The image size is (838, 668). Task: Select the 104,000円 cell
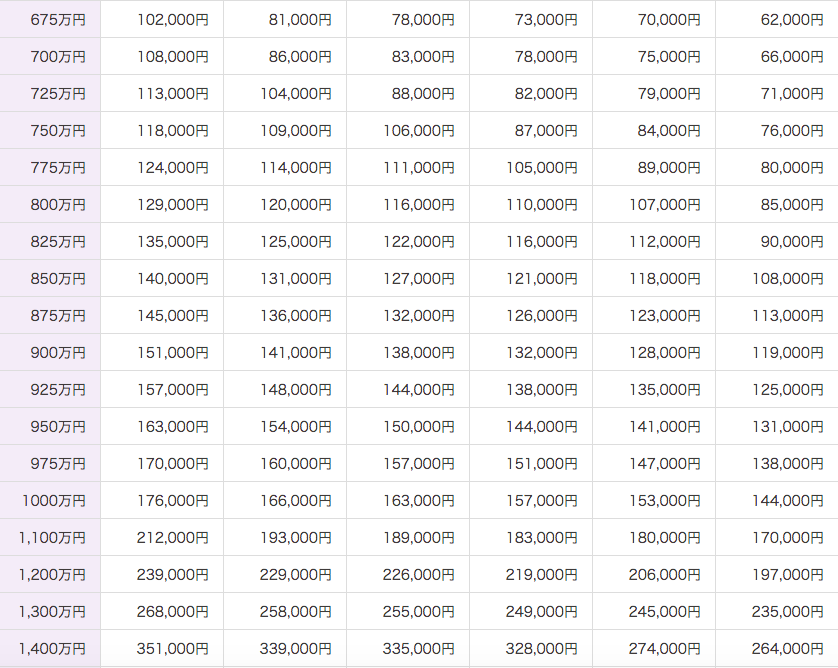point(285,94)
